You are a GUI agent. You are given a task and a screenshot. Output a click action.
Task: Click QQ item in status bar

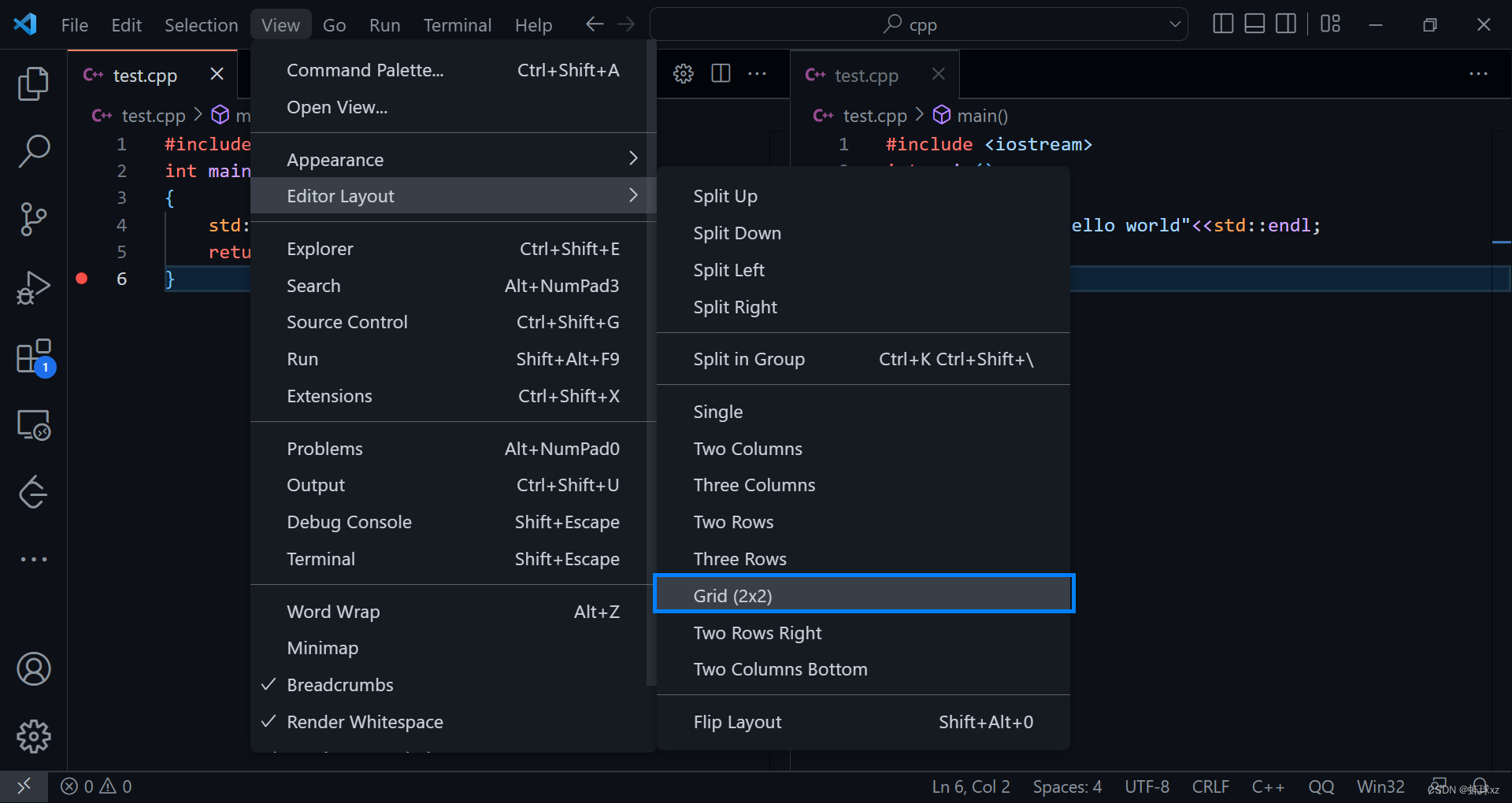coord(1321,786)
